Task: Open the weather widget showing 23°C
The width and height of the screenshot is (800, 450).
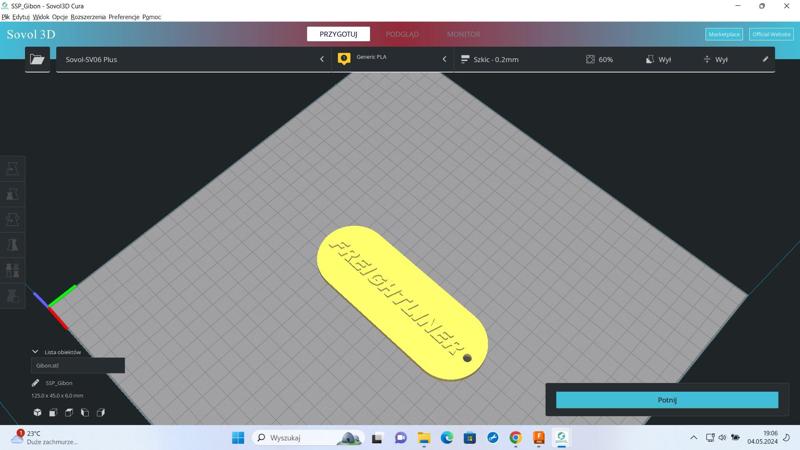Action: pyautogui.click(x=45, y=438)
